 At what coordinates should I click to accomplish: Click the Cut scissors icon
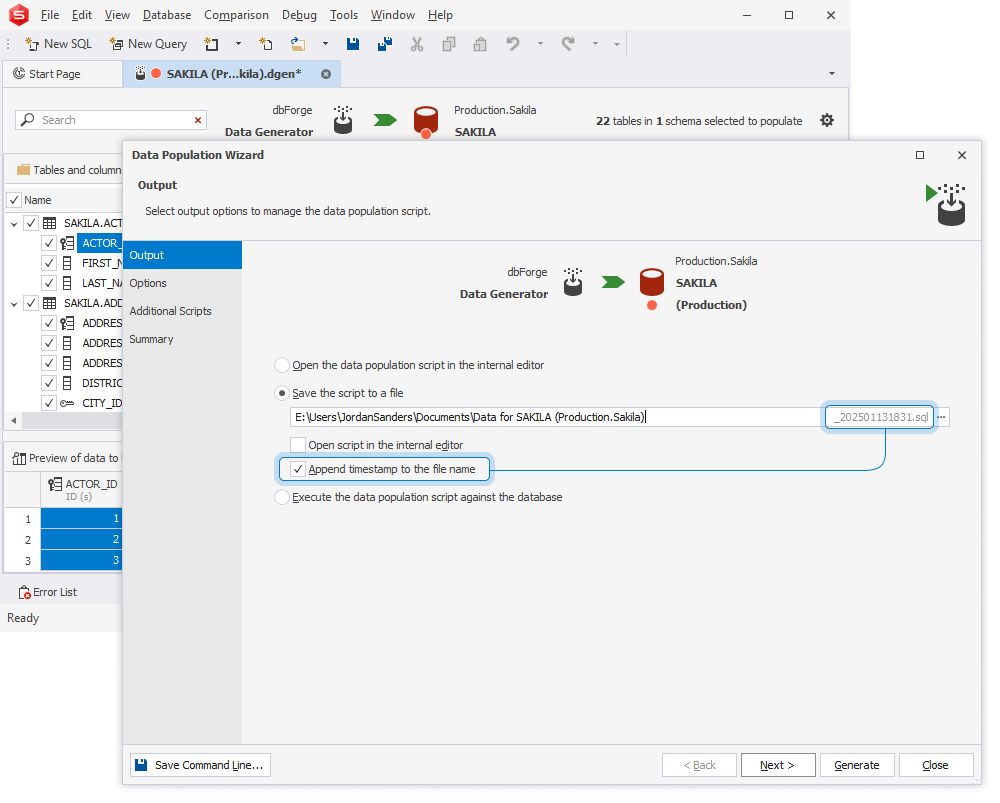click(x=417, y=44)
